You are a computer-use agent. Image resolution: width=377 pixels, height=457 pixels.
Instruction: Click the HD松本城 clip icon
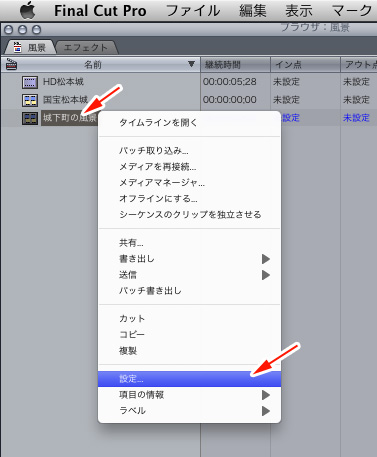[30, 82]
